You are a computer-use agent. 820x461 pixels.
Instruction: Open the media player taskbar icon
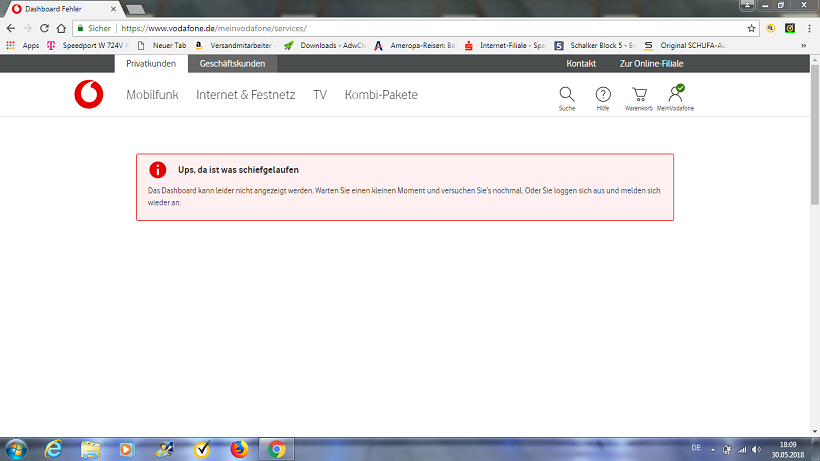tap(127, 449)
